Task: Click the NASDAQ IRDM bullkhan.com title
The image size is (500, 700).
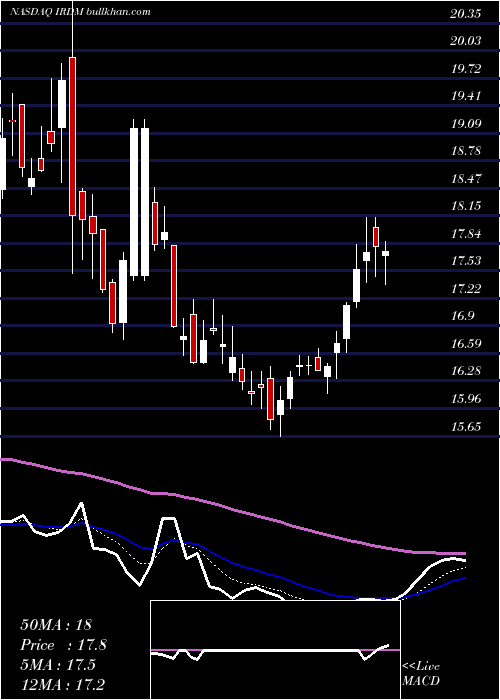Action: point(81,12)
